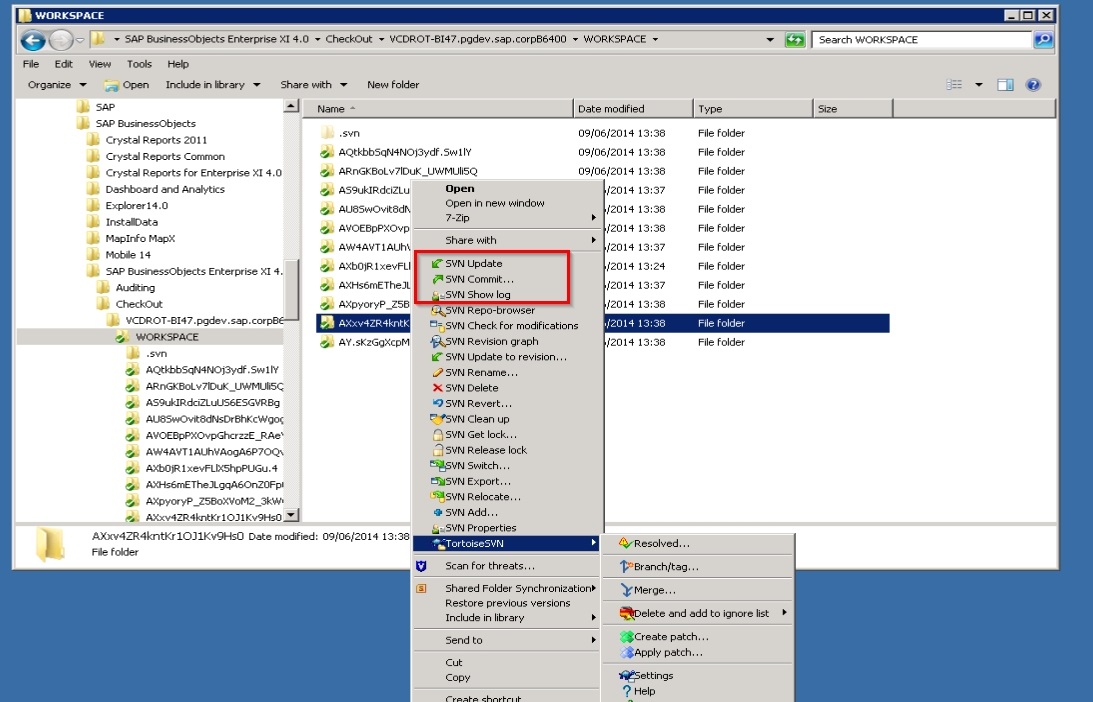Open the Organize dropdown
This screenshot has width=1093, height=702.
coord(56,84)
